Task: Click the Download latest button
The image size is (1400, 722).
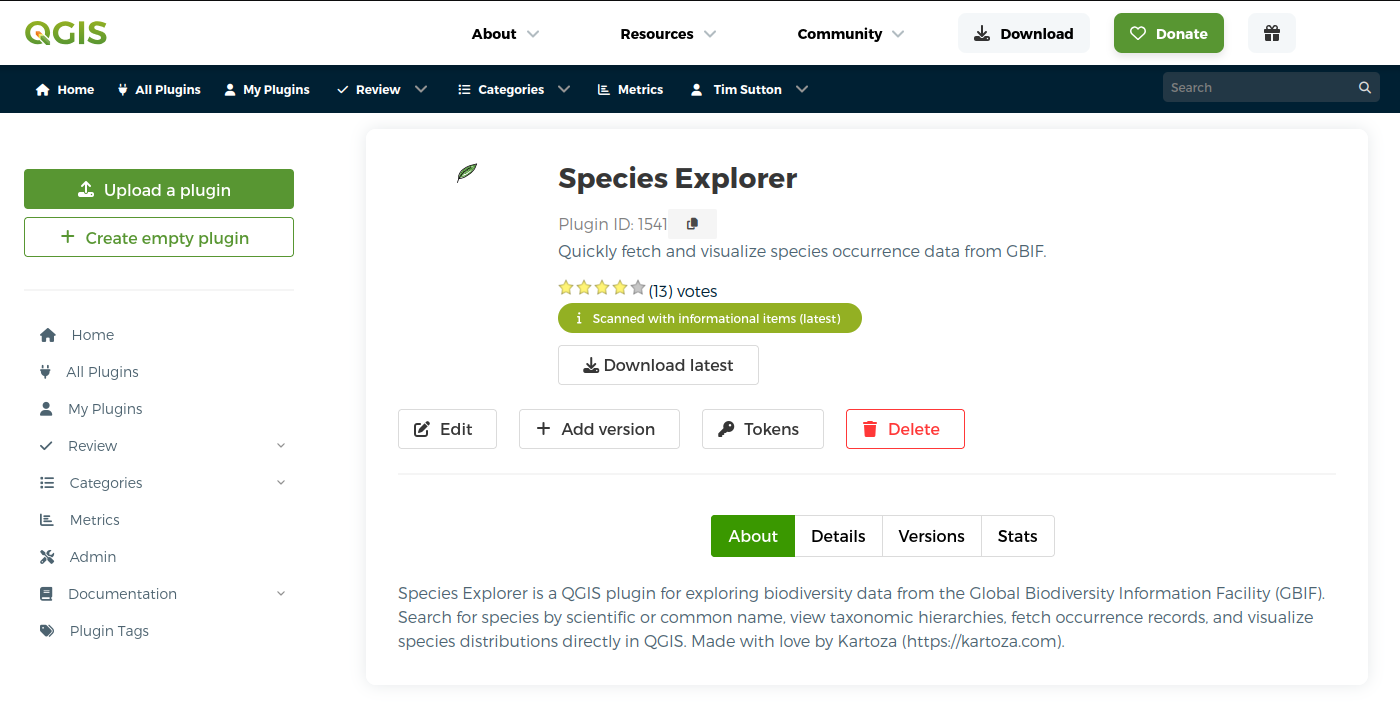Action: (x=658, y=365)
